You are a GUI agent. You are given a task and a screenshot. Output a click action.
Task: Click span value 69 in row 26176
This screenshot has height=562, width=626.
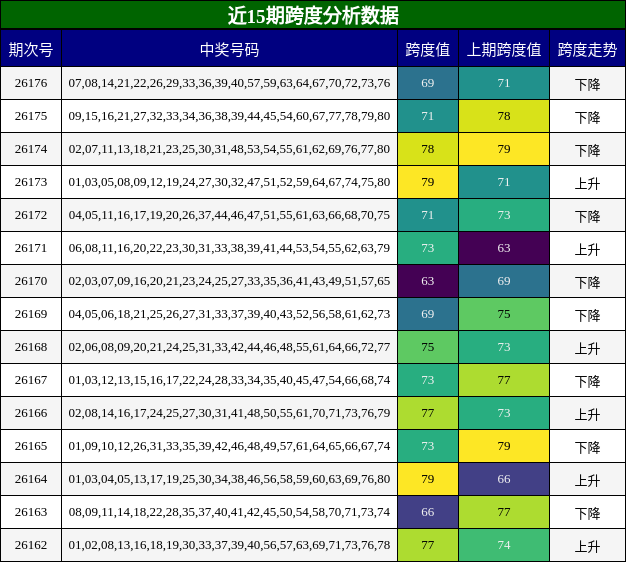point(428,83)
